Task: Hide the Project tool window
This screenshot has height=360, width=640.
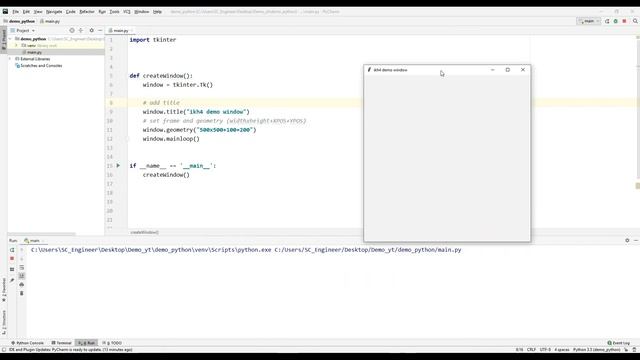Action: point(100,31)
